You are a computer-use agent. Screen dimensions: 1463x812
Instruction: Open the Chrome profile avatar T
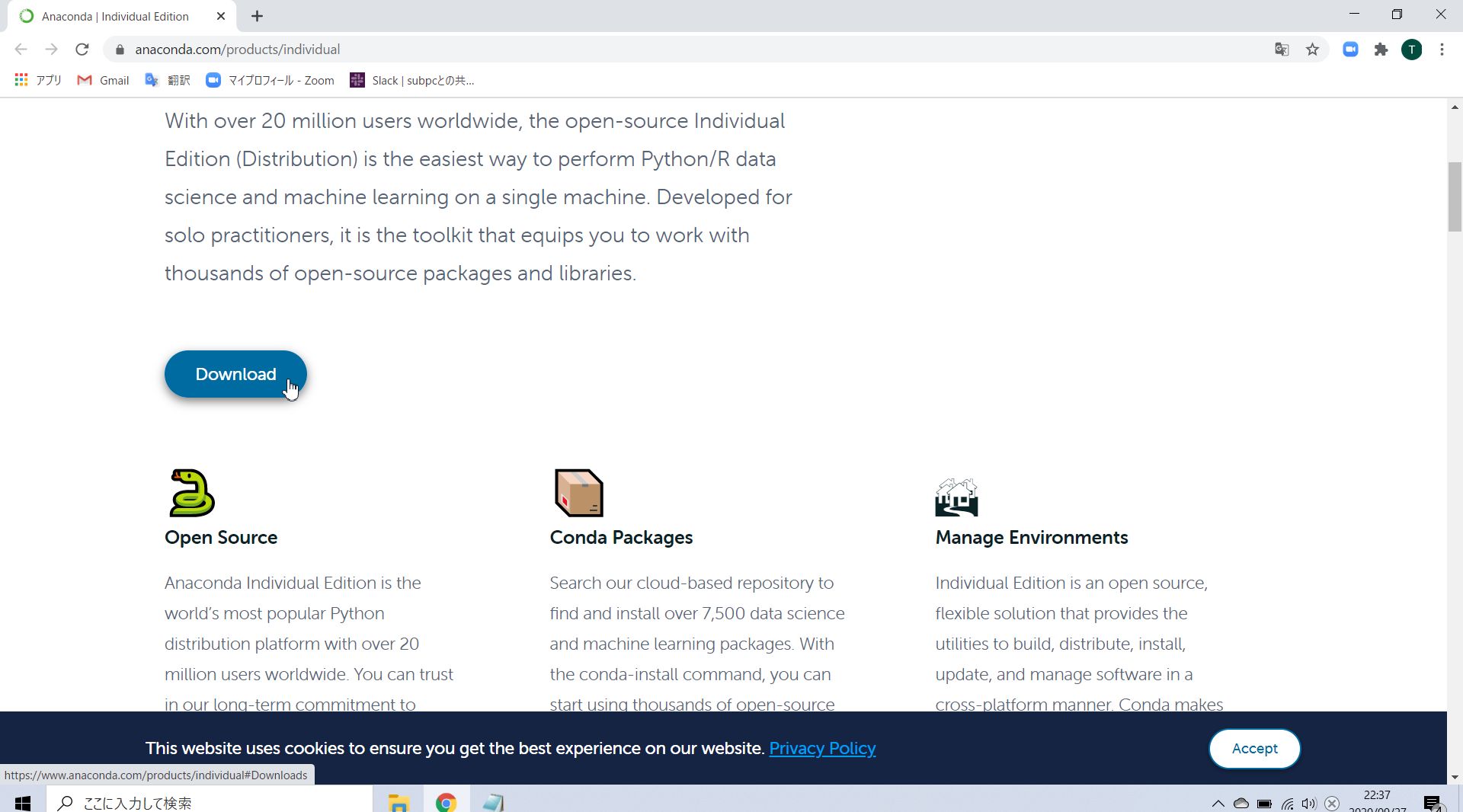click(x=1411, y=50)
